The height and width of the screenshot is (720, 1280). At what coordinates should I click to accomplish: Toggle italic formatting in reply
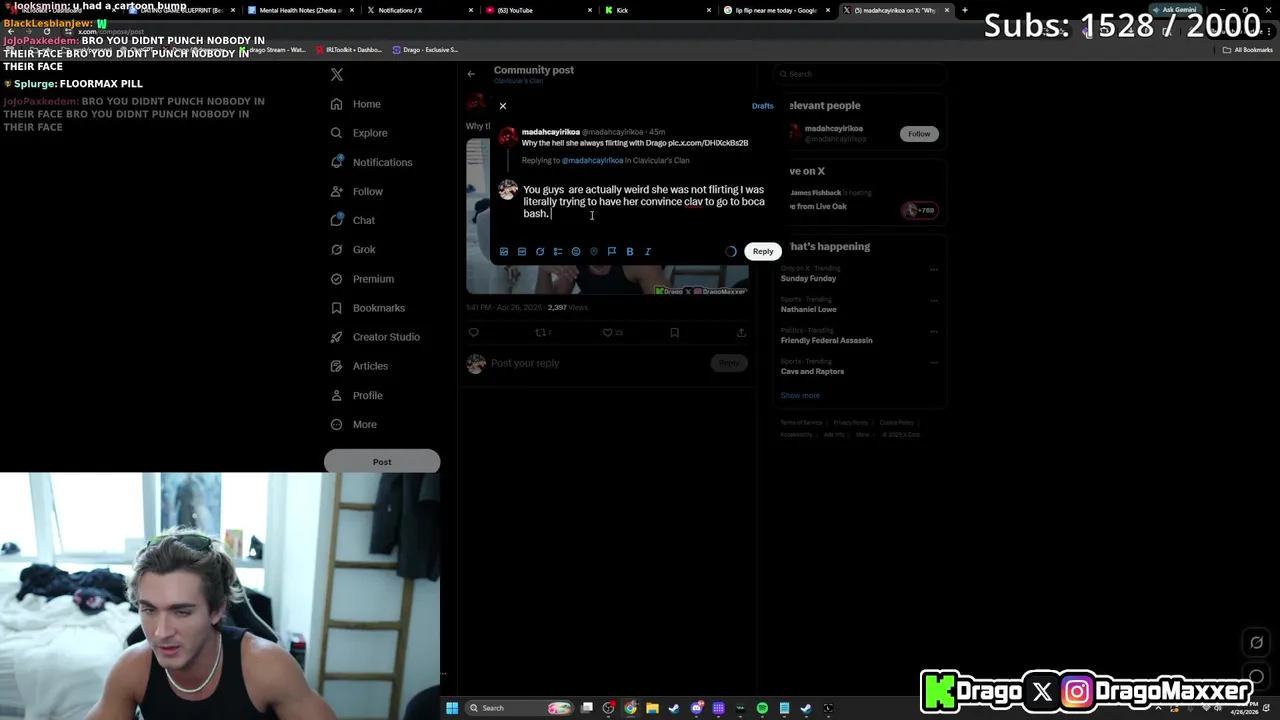(648, 252)
